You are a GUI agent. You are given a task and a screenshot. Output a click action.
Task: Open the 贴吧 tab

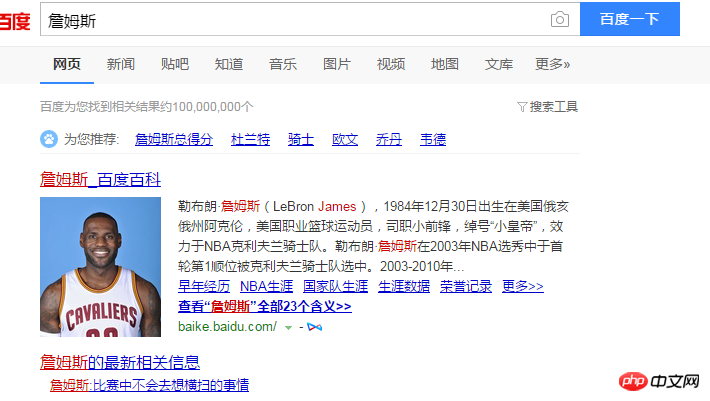click(x=175, y=64)
